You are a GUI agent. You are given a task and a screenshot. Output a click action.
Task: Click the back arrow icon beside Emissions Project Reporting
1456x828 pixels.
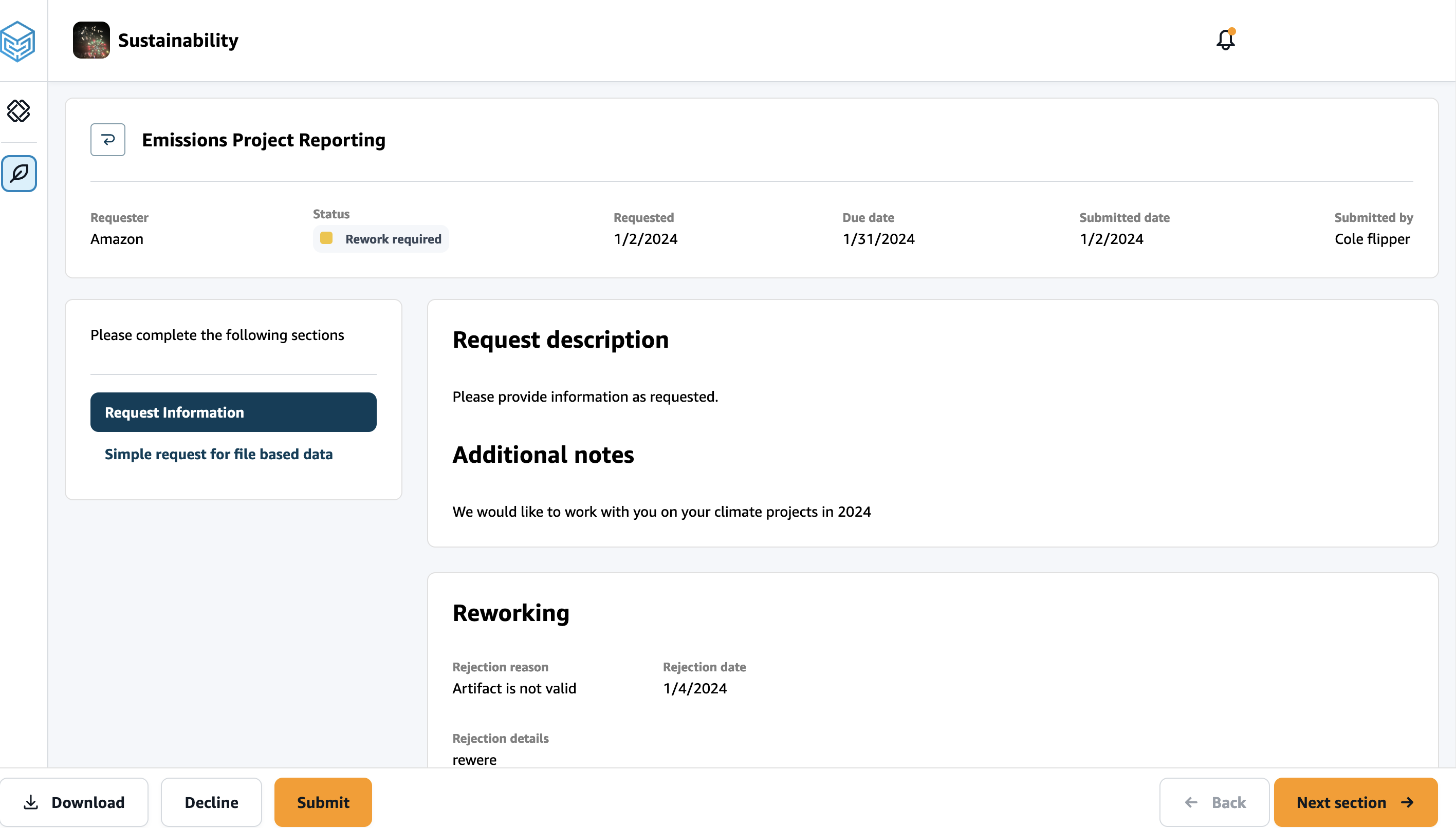[x=107, y=139]
